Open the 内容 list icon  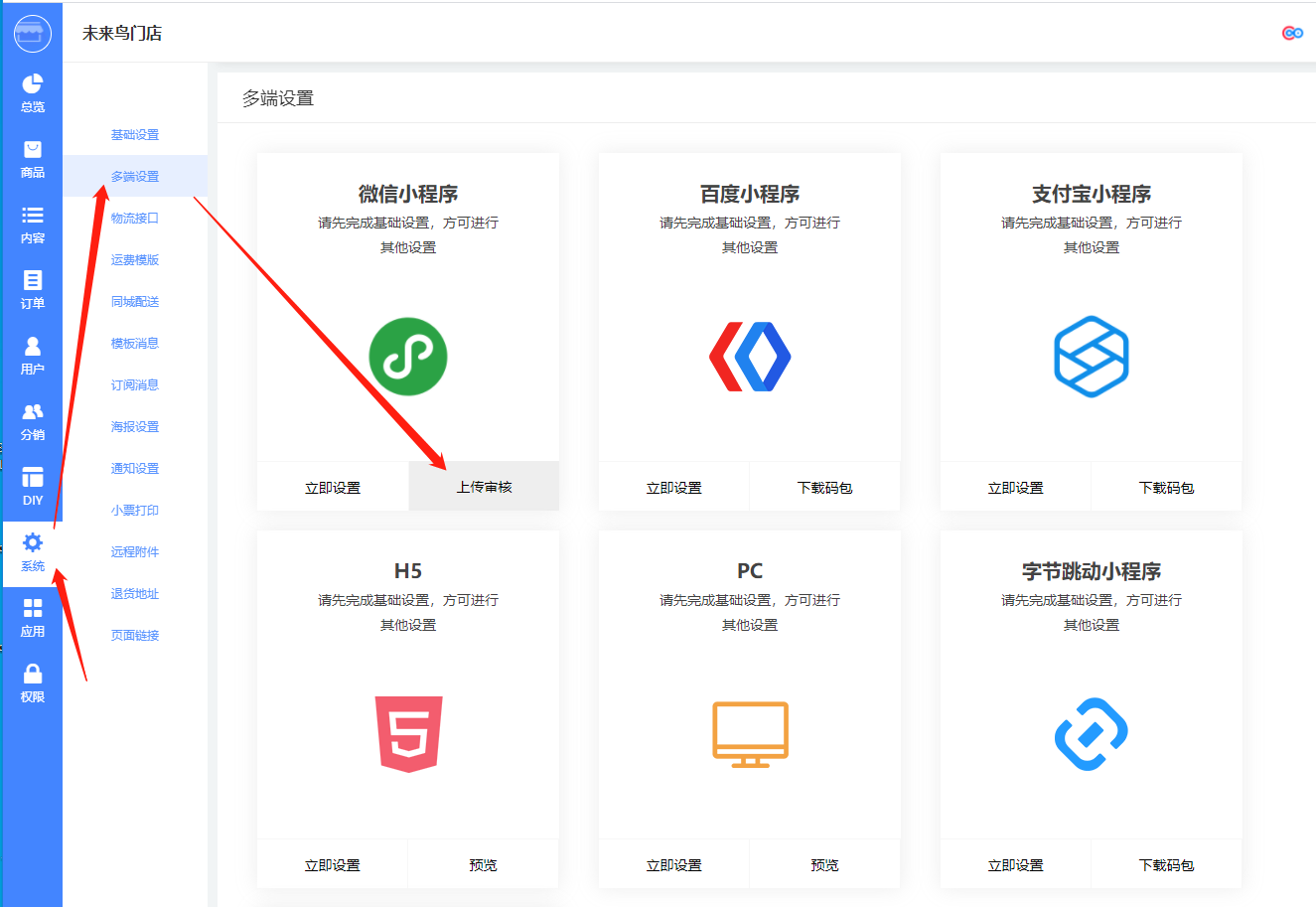click(33, 215)
